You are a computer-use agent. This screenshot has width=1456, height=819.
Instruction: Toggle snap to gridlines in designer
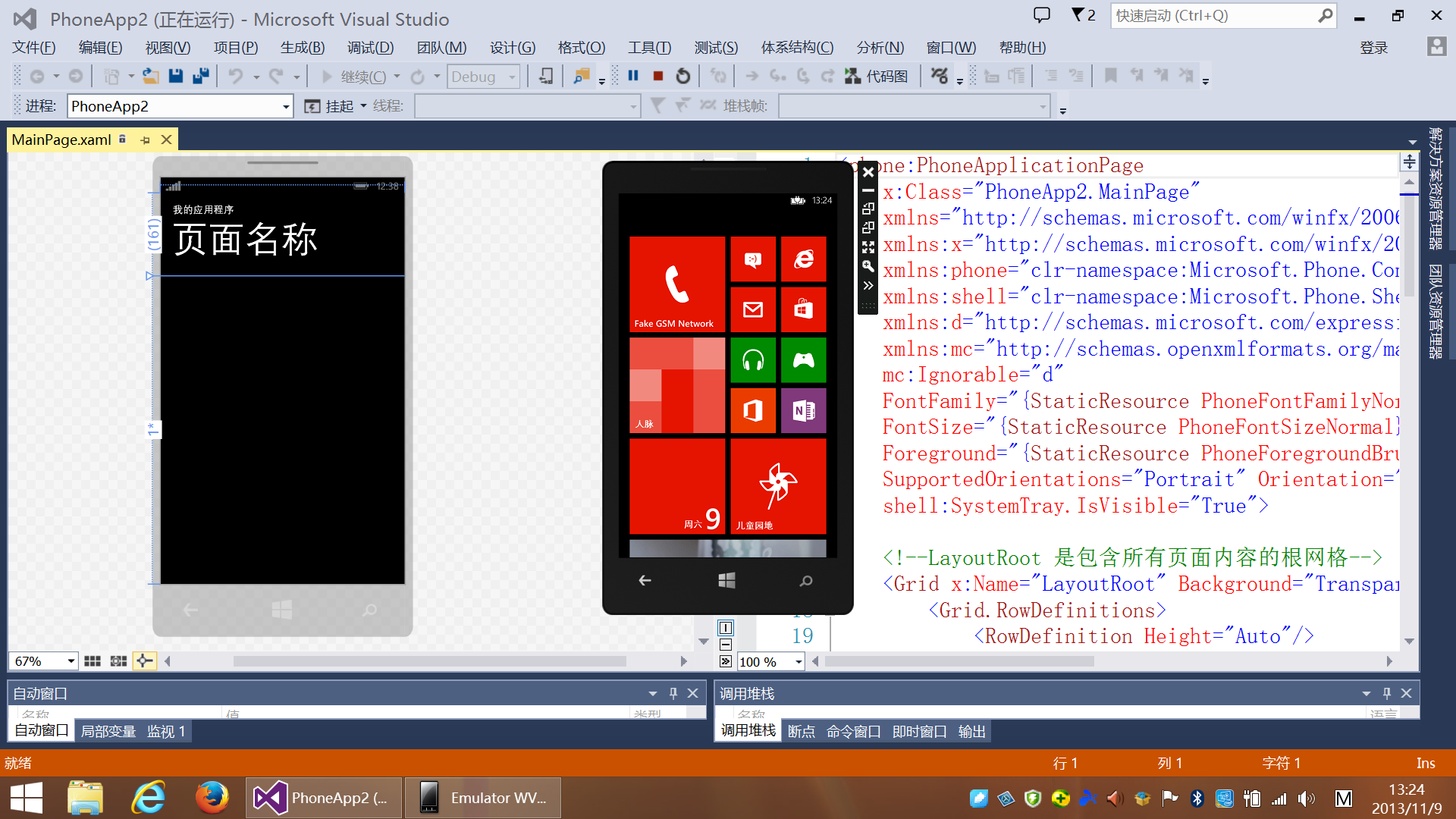coord(118,661)
